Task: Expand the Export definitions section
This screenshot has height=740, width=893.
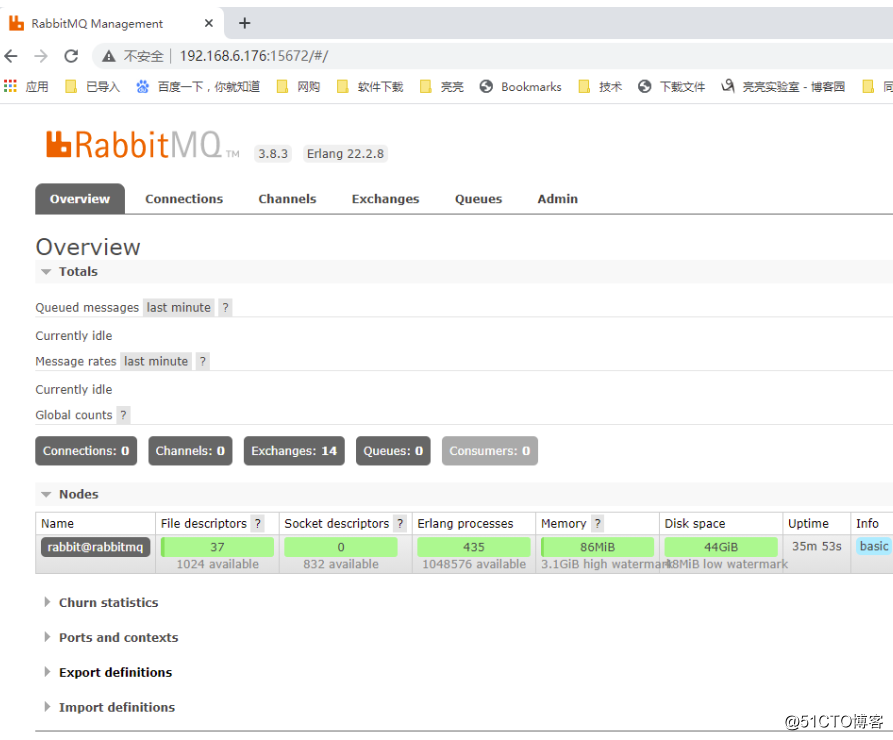Action: (x=115, y=672)
